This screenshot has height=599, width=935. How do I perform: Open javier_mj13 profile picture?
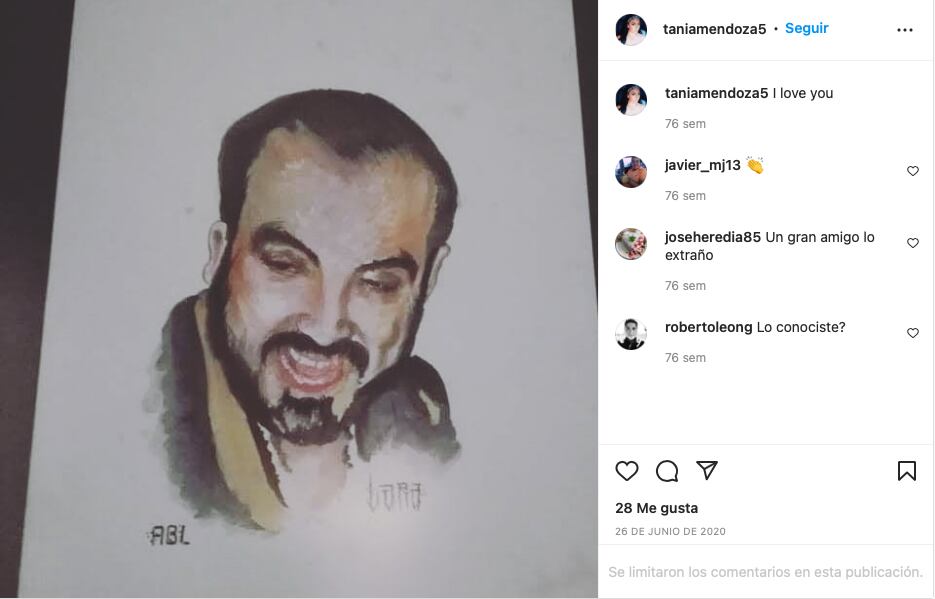coord(631,172)
